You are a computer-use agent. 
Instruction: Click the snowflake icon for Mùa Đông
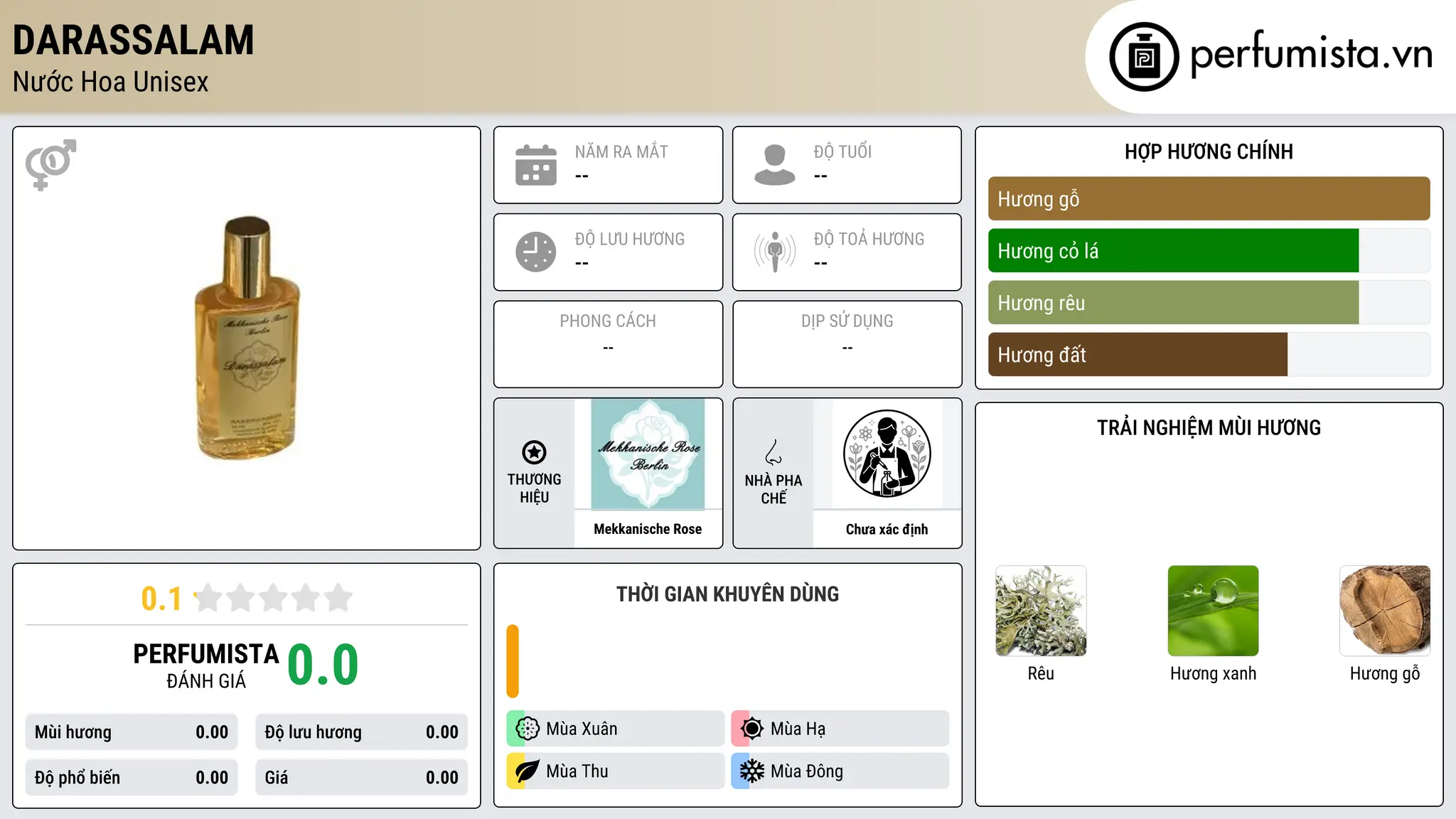coord(752,771)
